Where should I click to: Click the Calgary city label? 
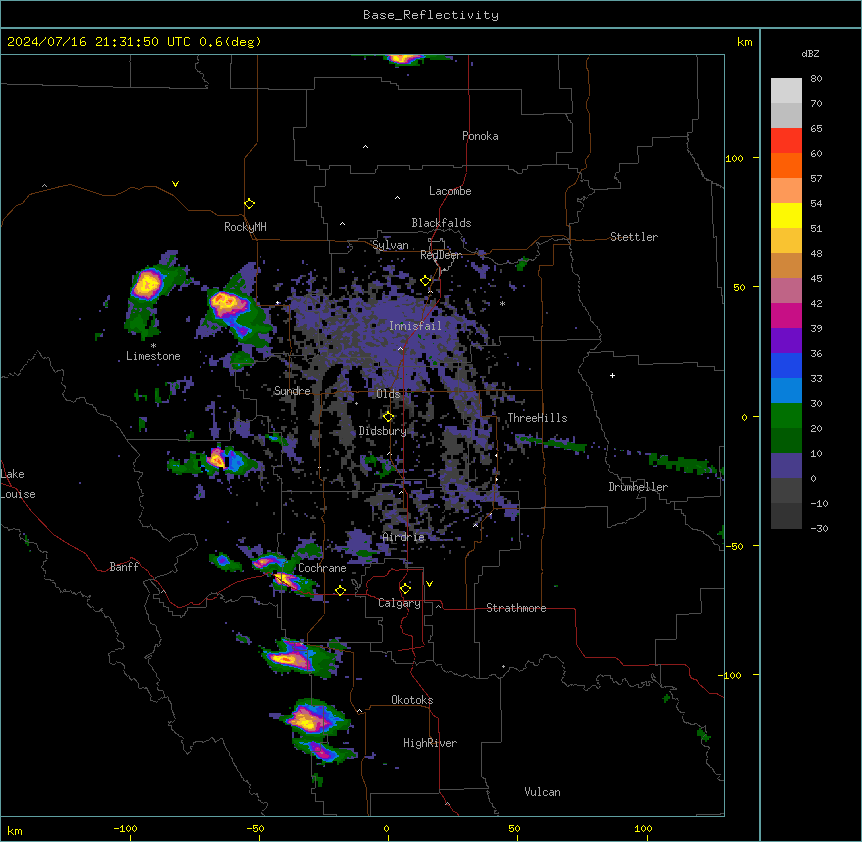399,603
